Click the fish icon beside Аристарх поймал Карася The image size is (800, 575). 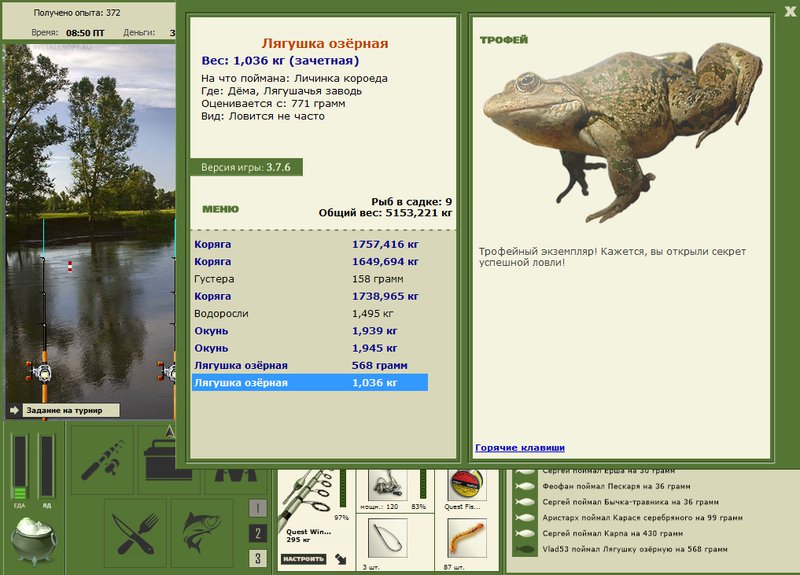pos(524,518)
